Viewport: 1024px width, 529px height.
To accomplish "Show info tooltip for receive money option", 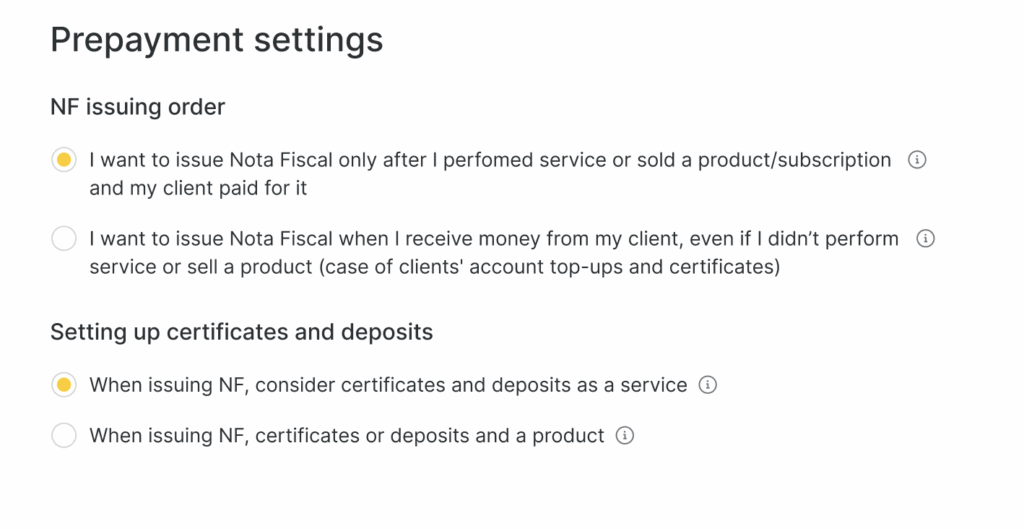I will 925,238.
